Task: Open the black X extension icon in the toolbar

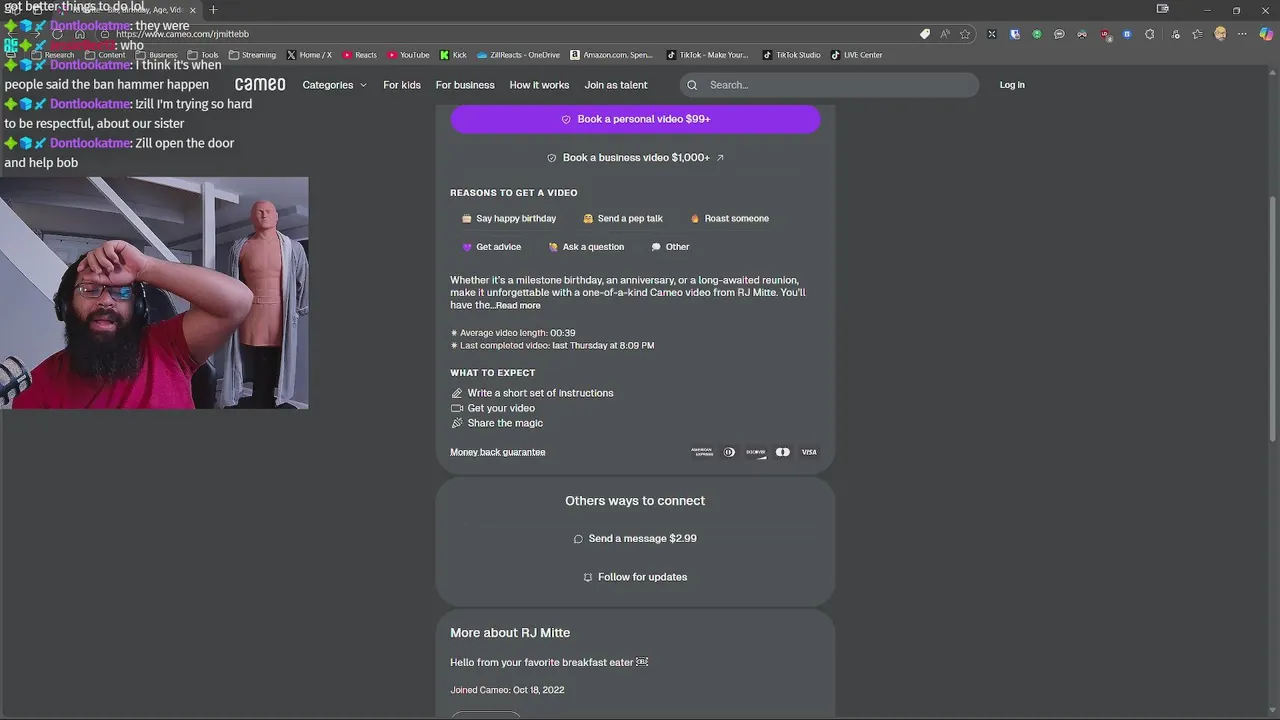Action: point(992,34)
